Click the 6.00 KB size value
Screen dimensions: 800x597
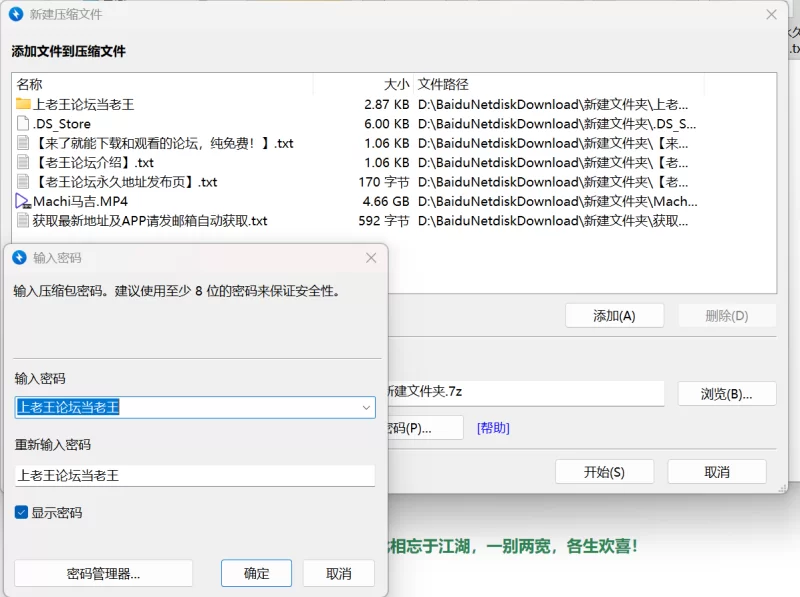coord(387,124)
